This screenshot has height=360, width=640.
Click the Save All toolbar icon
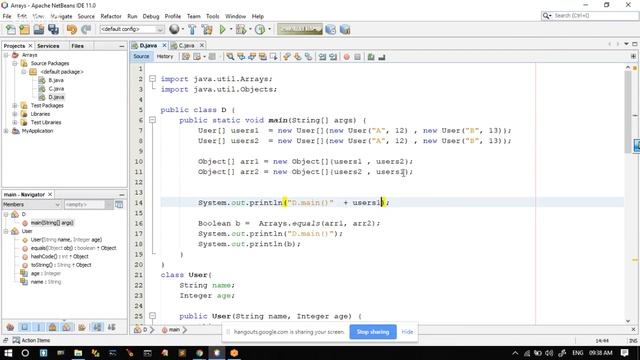click(x=53, y=29)
